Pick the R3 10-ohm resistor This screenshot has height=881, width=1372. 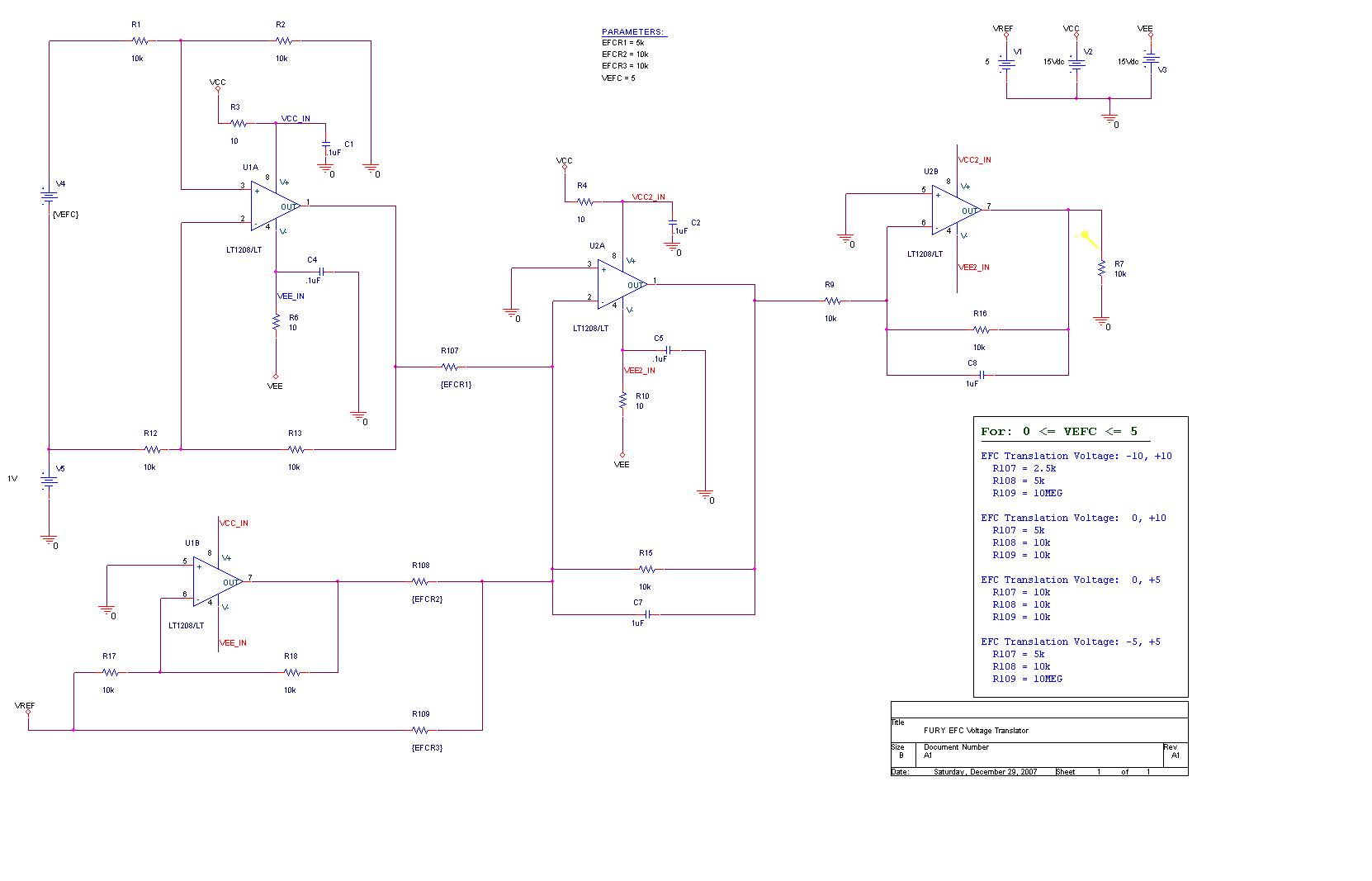[238, 123]
